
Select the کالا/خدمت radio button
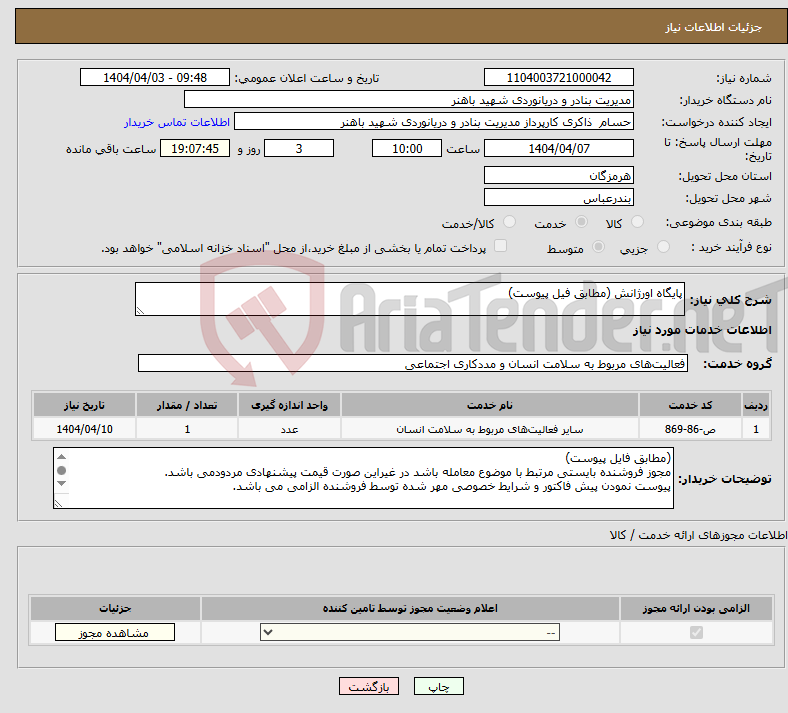click(x=509, y=222)
